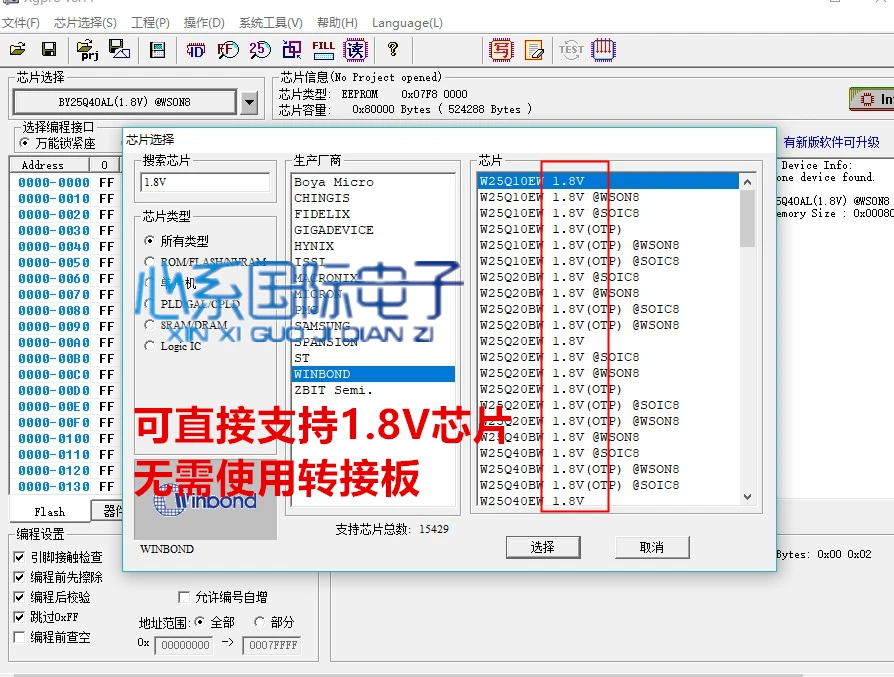Open the 工程(P) menu
This screenshot has width=894, height=677.
click(x=151, y=23)
